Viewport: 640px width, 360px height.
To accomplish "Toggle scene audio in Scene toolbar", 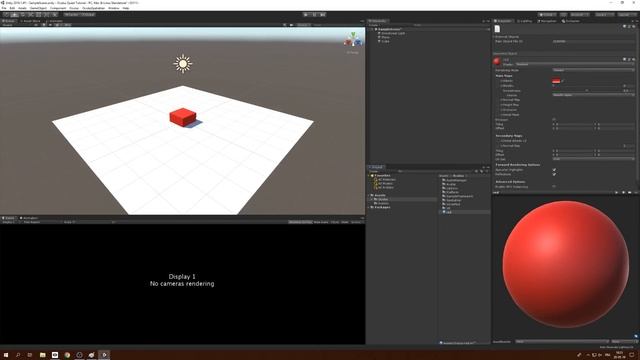I will coord(50,25).
